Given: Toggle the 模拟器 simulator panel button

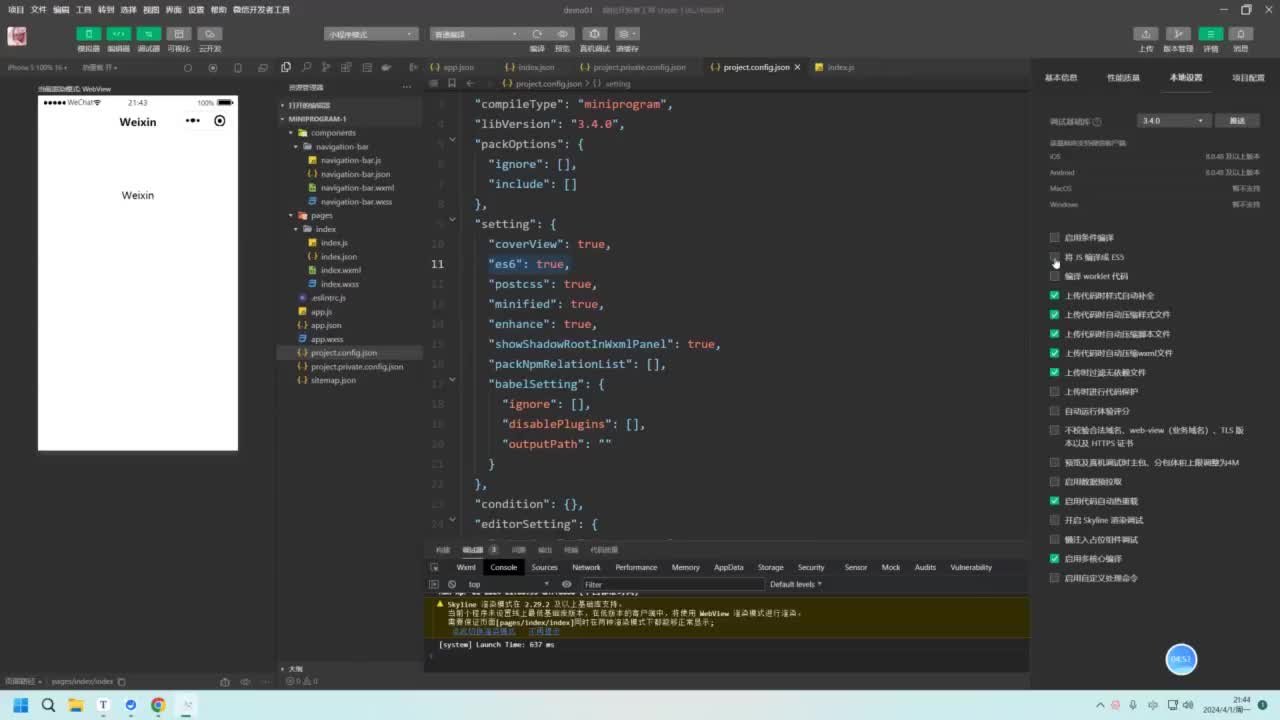Looking at the screenshot, I should click(89, 34).
